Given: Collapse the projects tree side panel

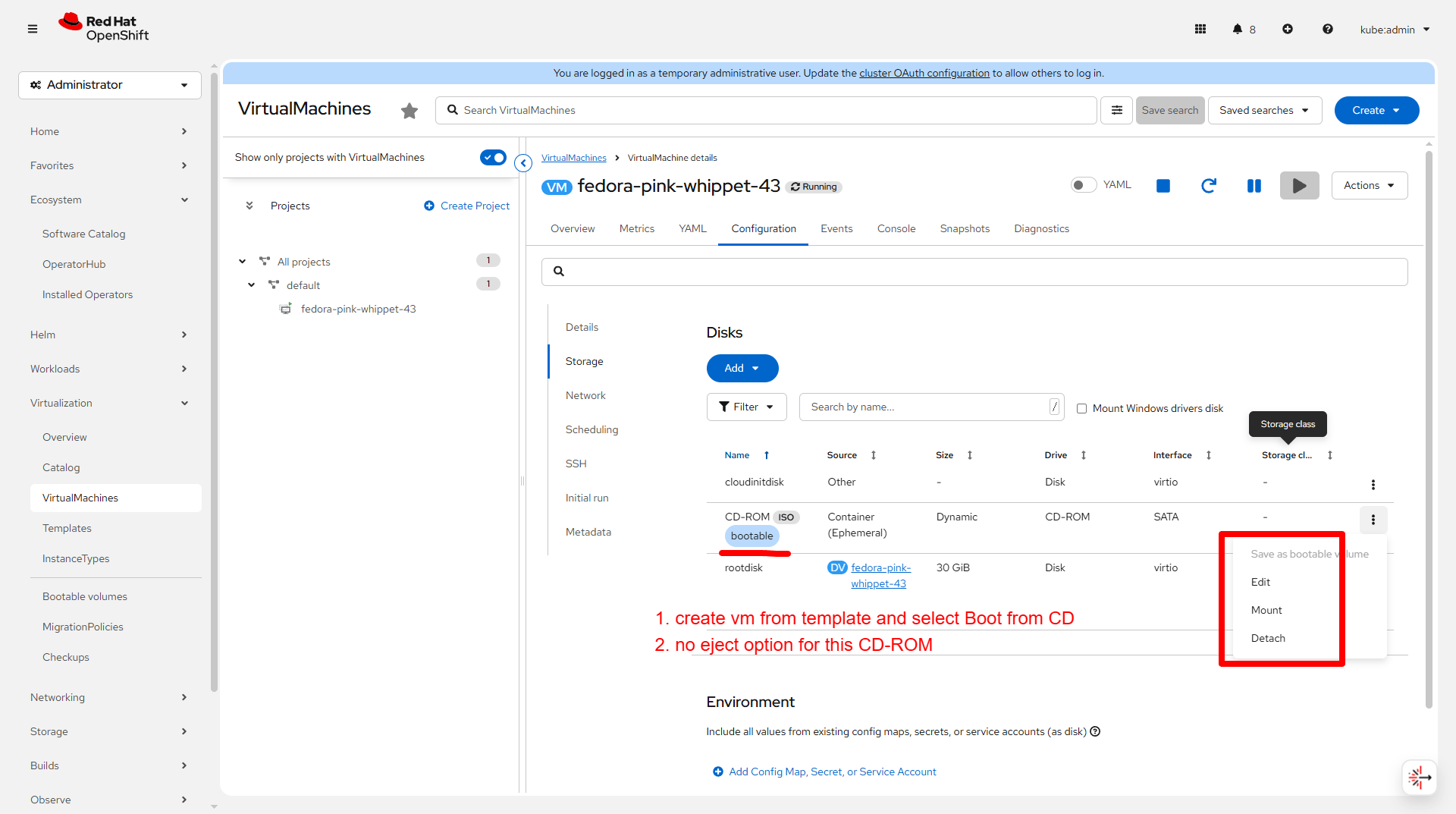Looking at the screenshot, I should point(523,163).
